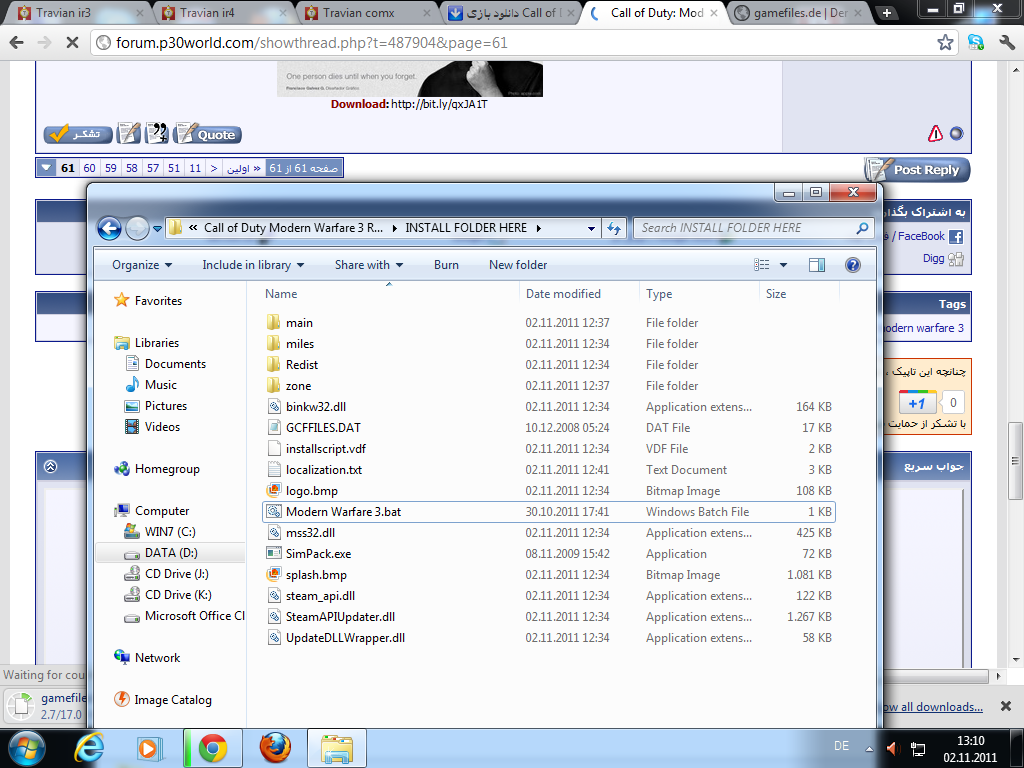The image size is (1024, 768).
Task: Select the UpdateDLLWrapper.dll file name
Action: (345, 637)
